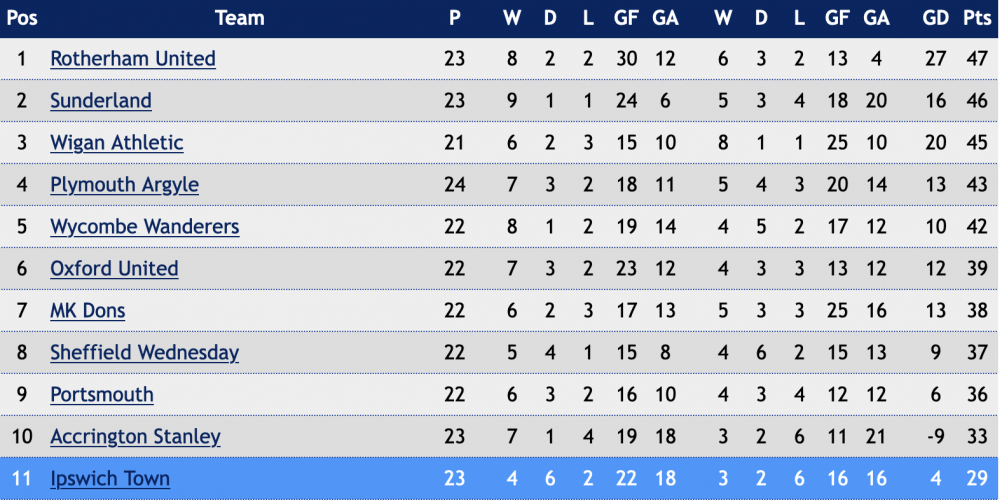Click the Team column header
The width and height of the screenshot is (1002, 500).
240,18
